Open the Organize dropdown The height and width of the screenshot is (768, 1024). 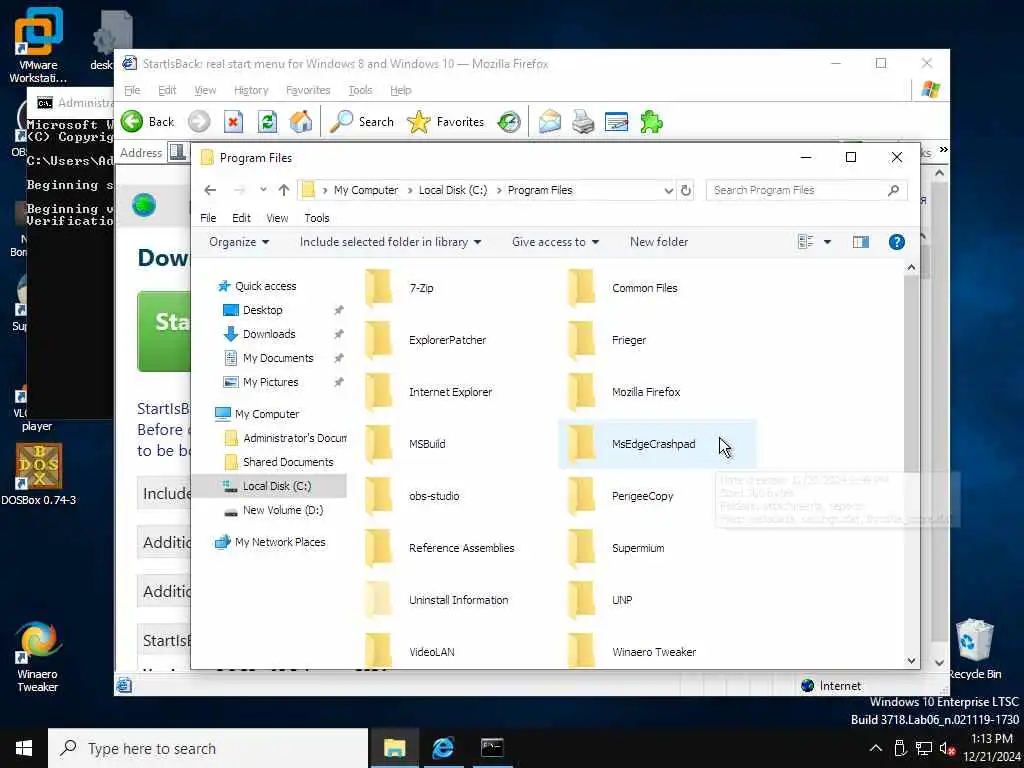coord(239,242)
